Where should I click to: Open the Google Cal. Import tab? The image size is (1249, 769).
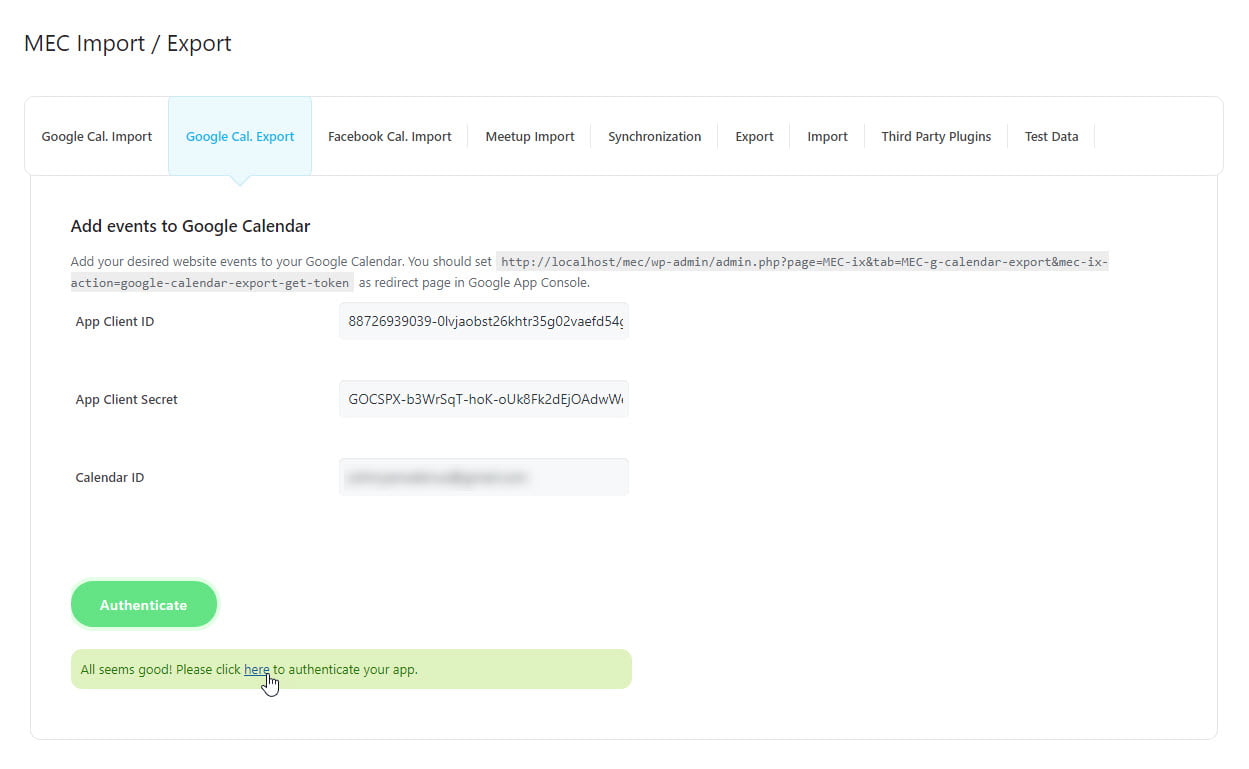[x=97, y=137]
